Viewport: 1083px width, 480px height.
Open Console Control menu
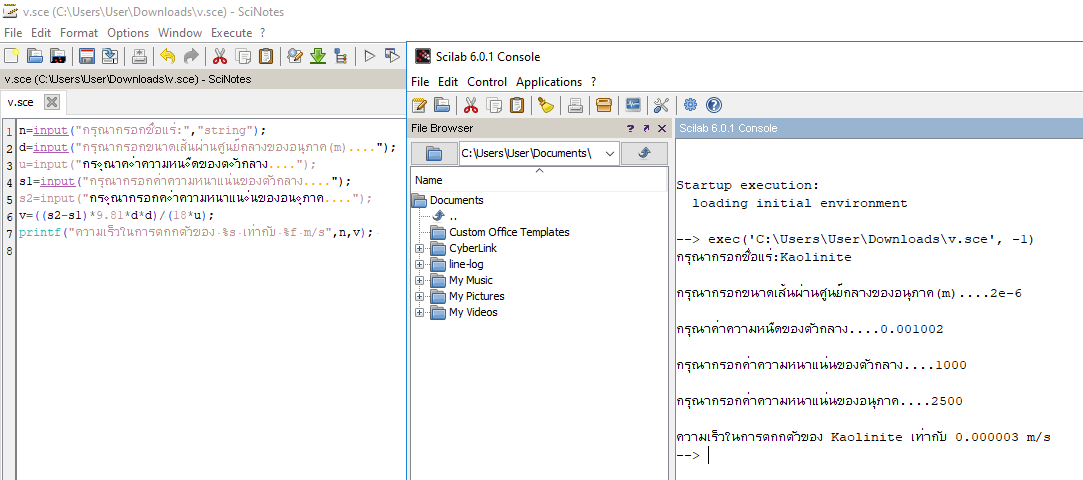pyautogui.click(x=487, y=81)
